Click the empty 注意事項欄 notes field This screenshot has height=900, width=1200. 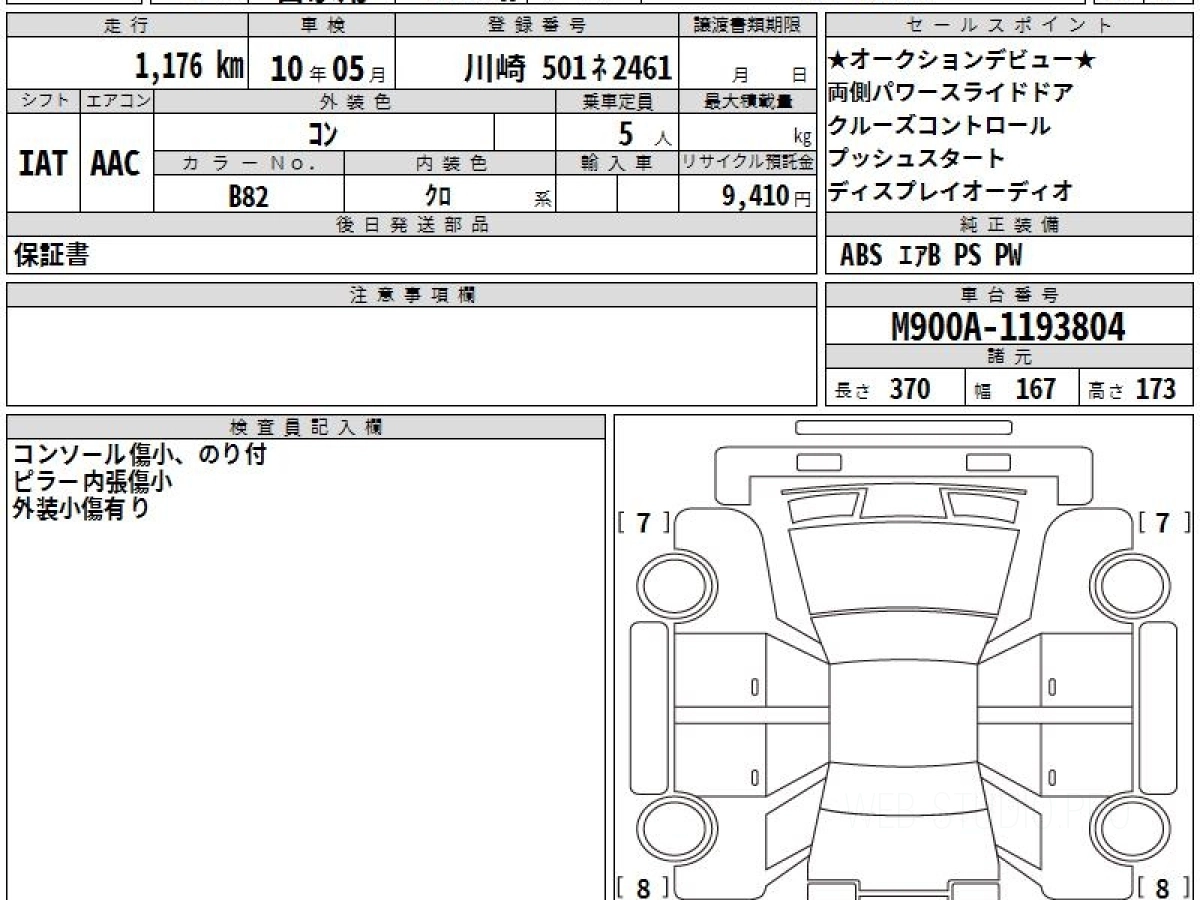(411, 355)
